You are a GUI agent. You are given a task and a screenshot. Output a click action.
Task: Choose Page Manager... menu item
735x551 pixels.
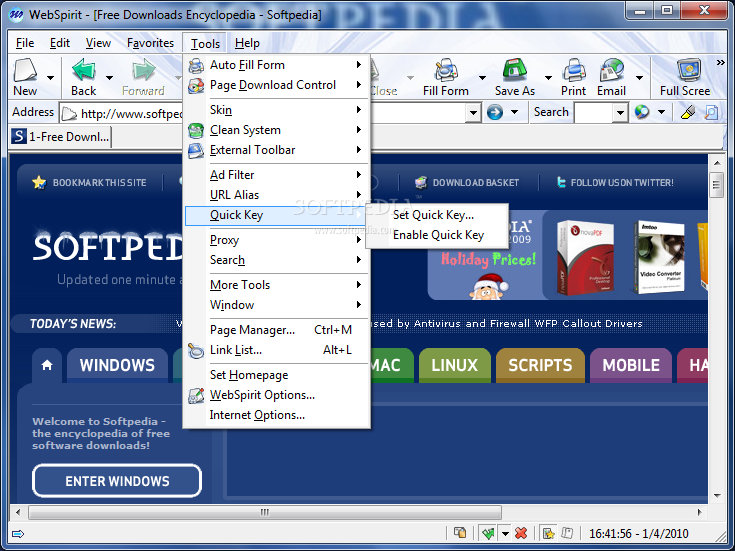277,330
